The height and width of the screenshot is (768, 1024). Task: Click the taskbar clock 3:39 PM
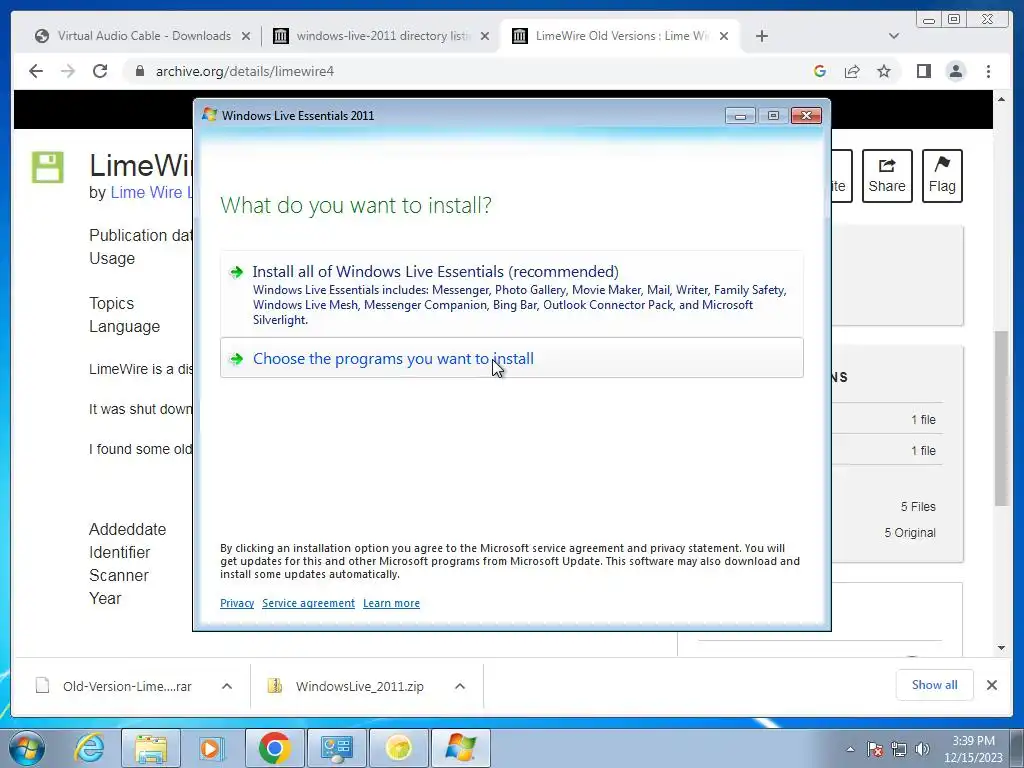(x=973, y=741)
